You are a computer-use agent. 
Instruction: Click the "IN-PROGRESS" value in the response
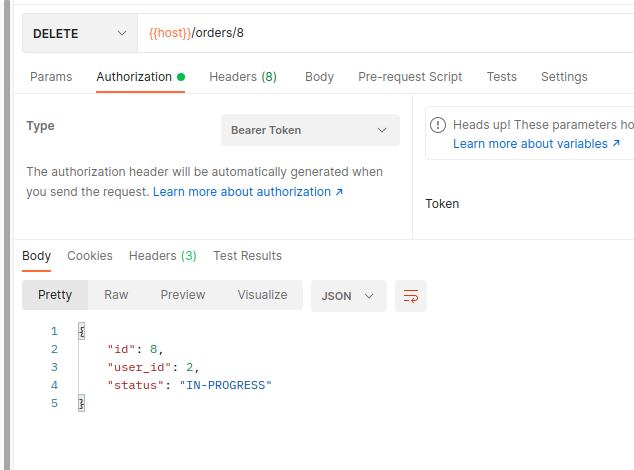(x=225, y=385)
